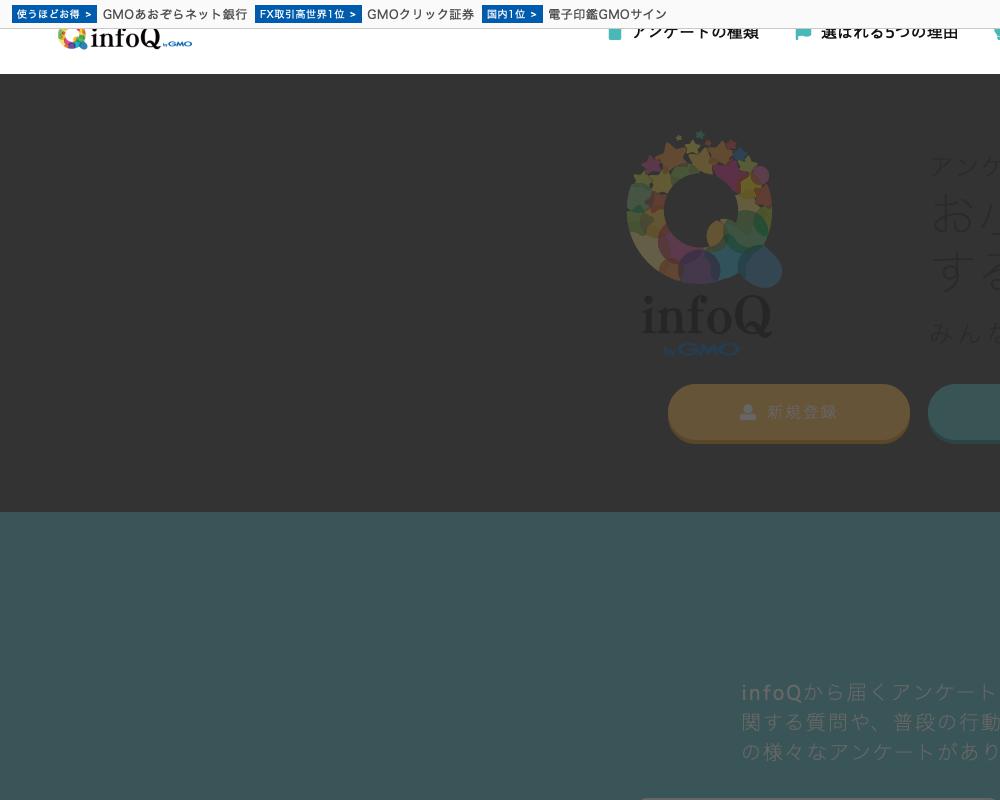The height and width of the screenshot is (800, 1000).
Task: Click the infoQ logo in the header
Action: [124, 36]
